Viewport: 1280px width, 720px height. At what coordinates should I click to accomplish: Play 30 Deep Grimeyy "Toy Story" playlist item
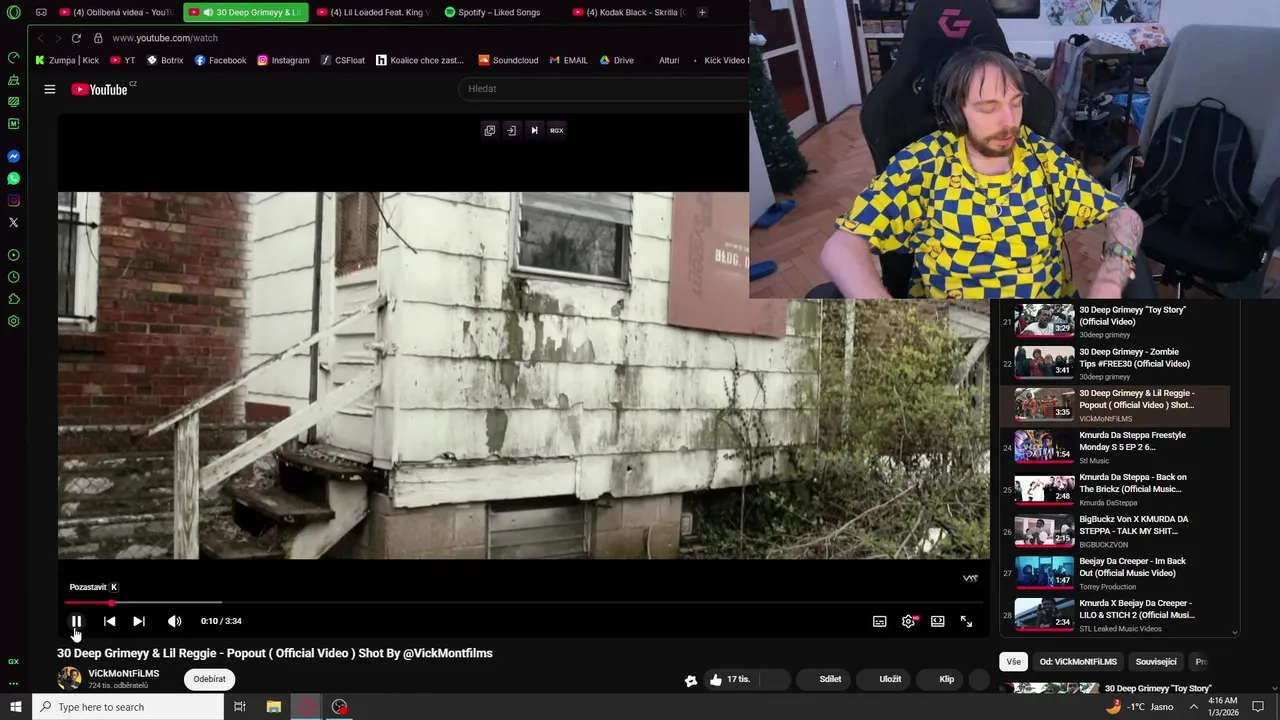pyautogui.click(x=1115, y=321)
